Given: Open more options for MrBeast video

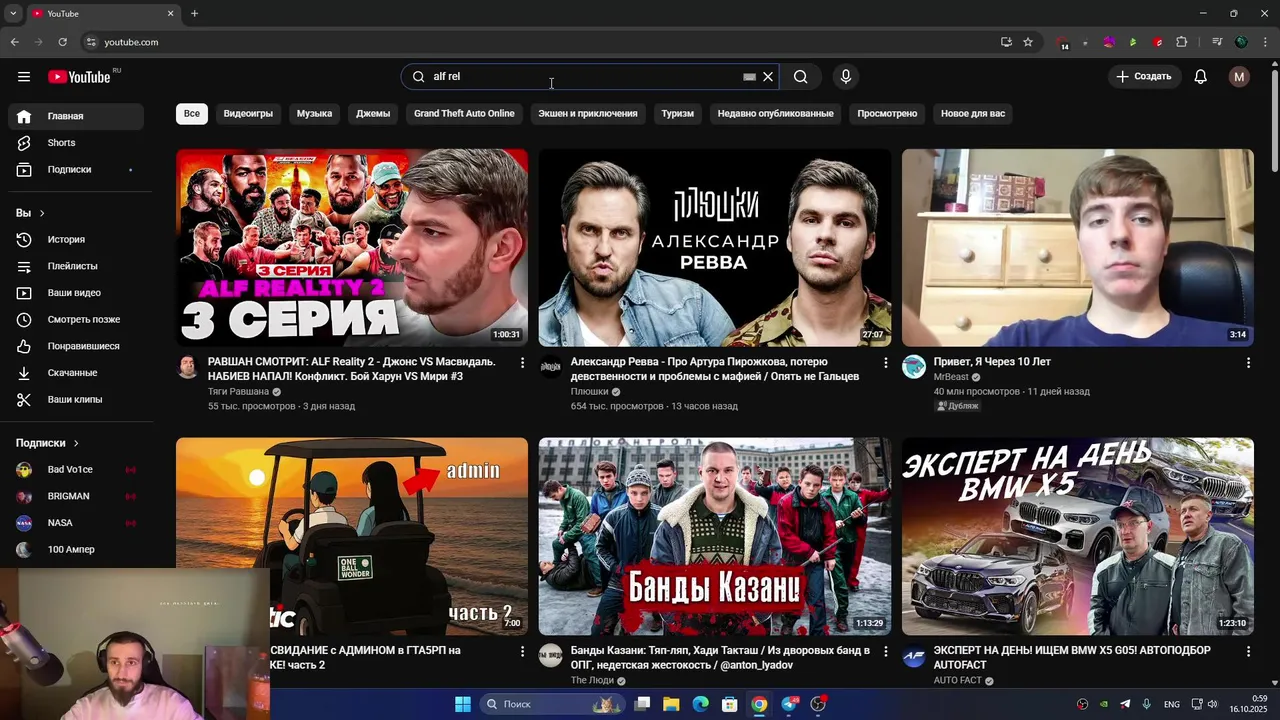Looking at the screenshot, I should click(1248, 363).
